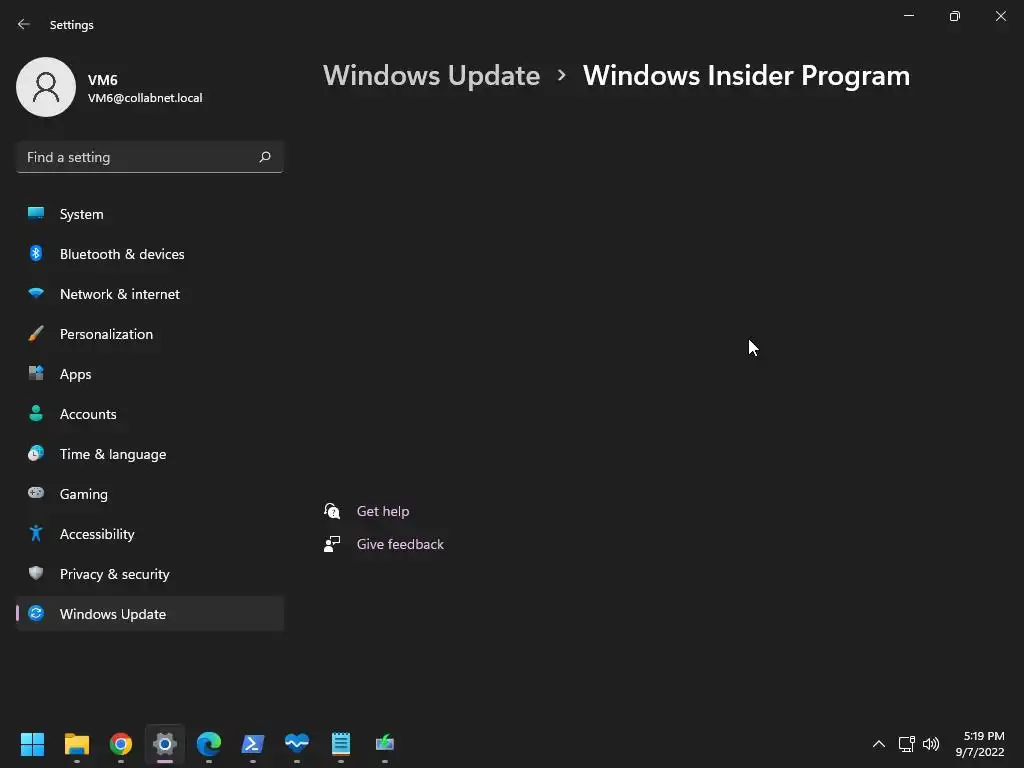Image resolution: width=1024 pixels, height=768 pixels.
Task: Open PowerShell from the taskbar
Action: pyautogui.click(x=253, y=744)
